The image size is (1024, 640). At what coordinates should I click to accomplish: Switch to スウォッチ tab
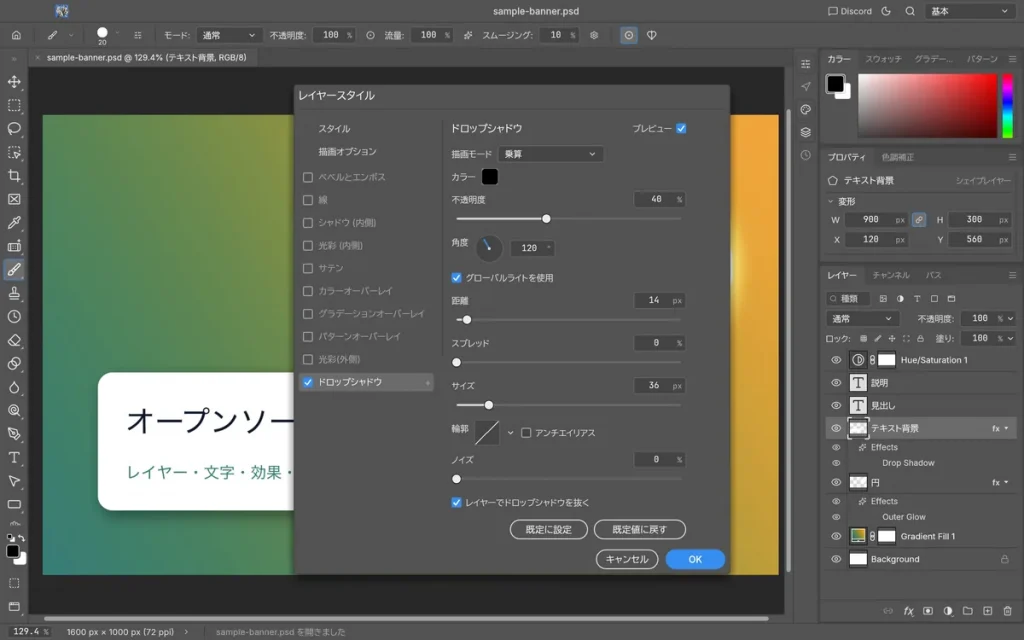[x=883, y=59]
